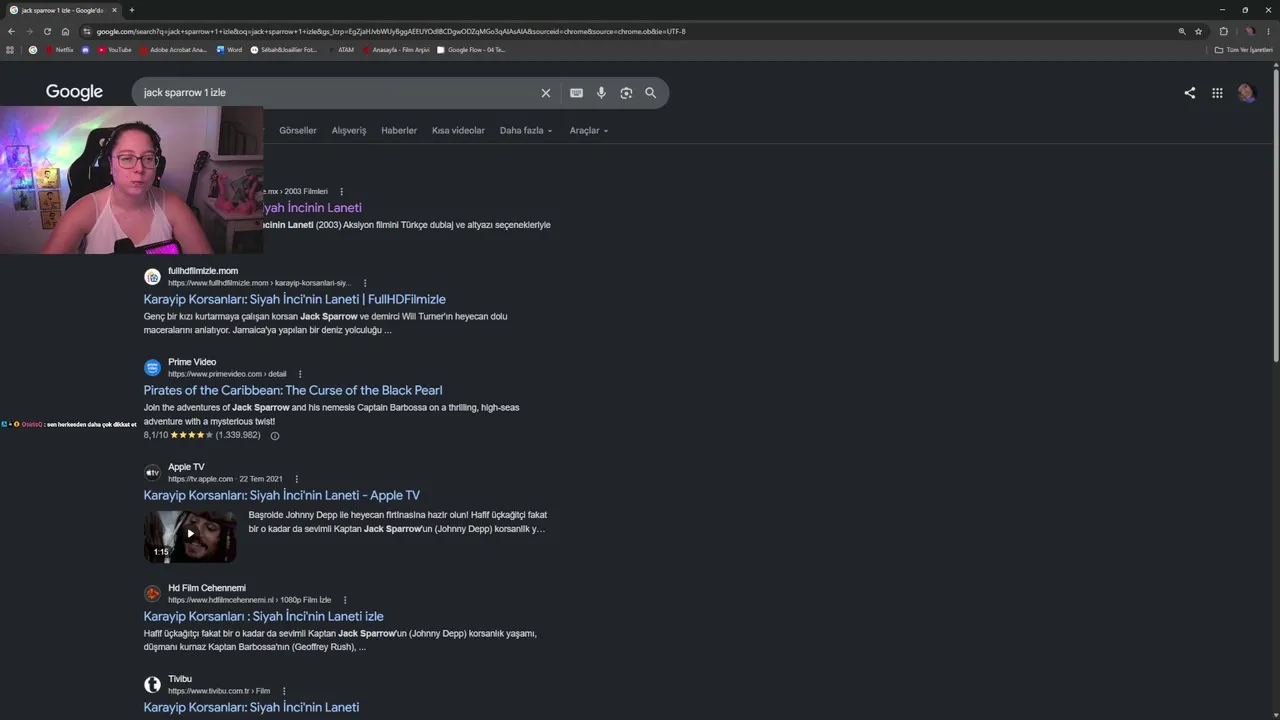
Task: Open the Chrome three-dot menu
Action: [x=1268, y=31]
